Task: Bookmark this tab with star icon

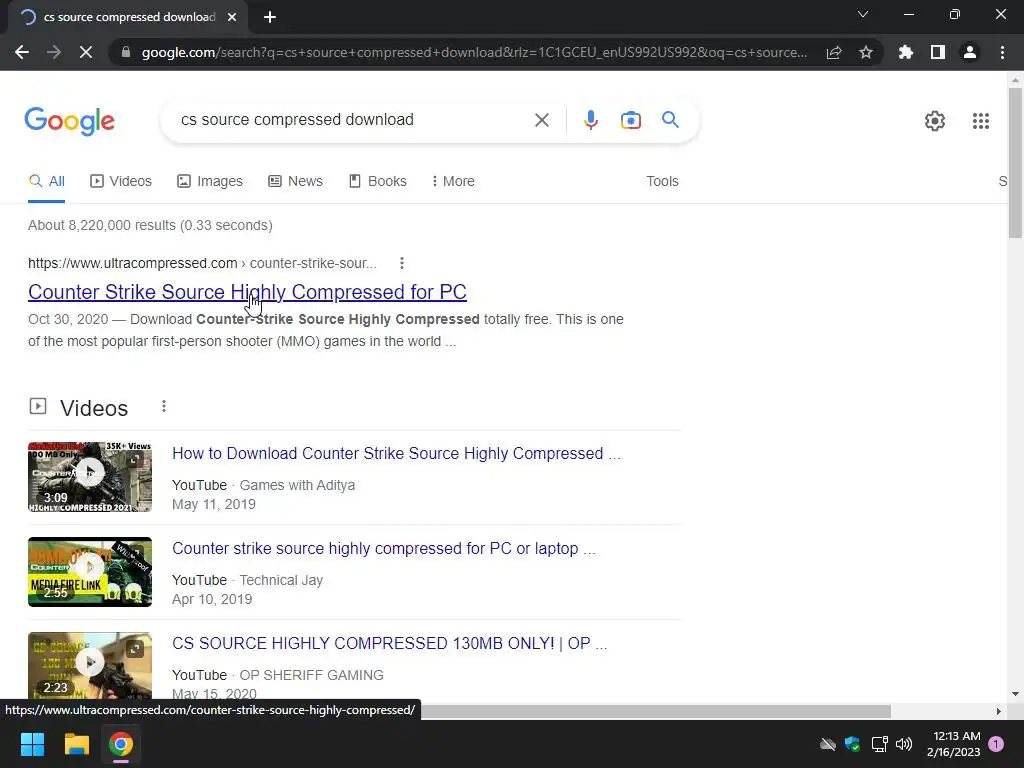Action: [866, 52]
